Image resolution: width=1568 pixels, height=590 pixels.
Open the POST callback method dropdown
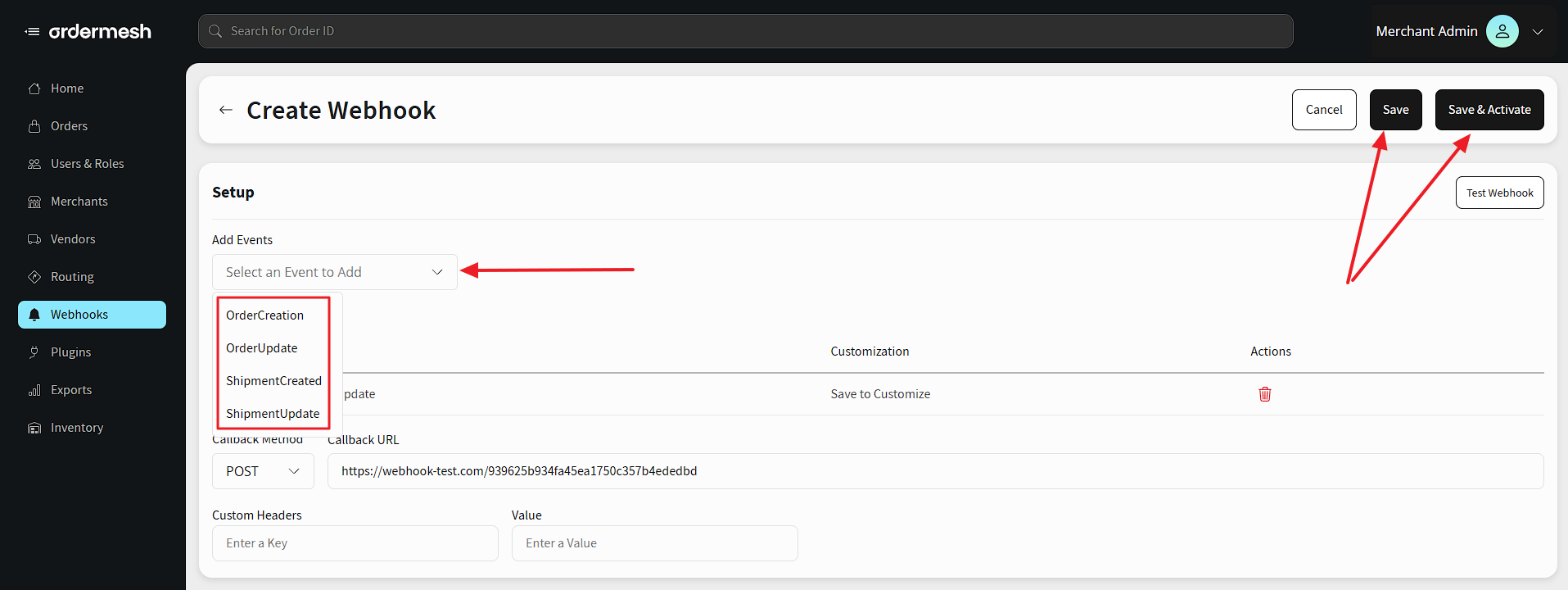click(263, 471)
